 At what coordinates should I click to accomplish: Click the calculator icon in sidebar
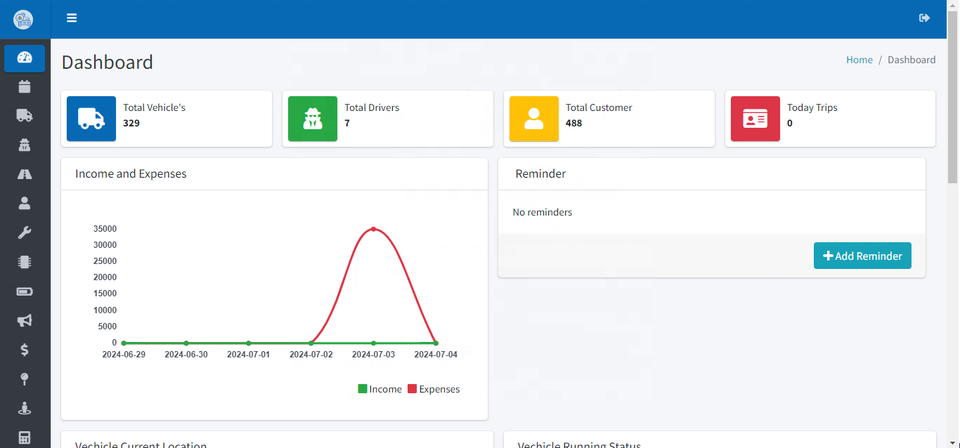tap(25, 438)
